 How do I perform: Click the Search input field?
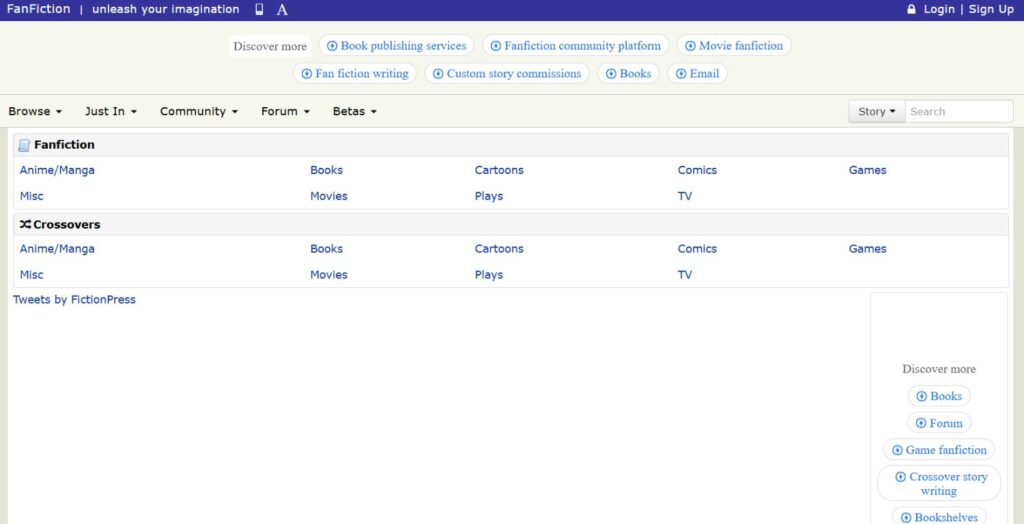(958, 112)
